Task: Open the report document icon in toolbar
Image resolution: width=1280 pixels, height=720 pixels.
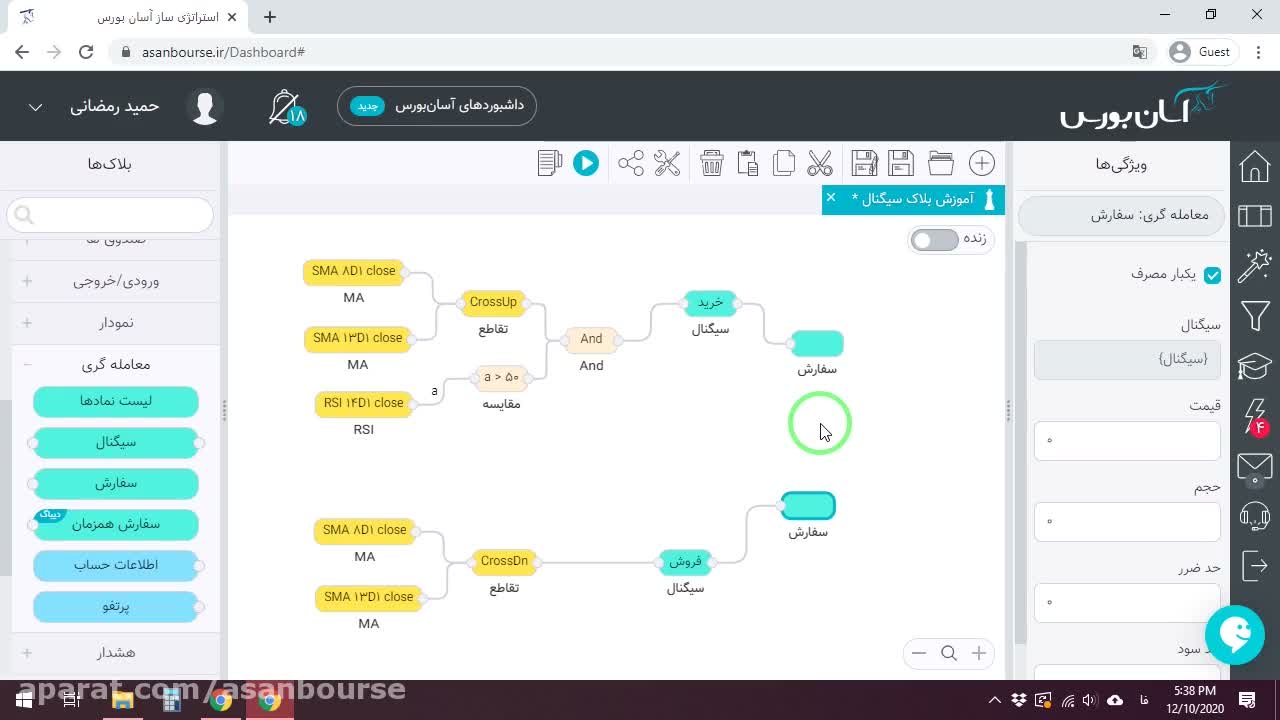Action: pos(550,163)
